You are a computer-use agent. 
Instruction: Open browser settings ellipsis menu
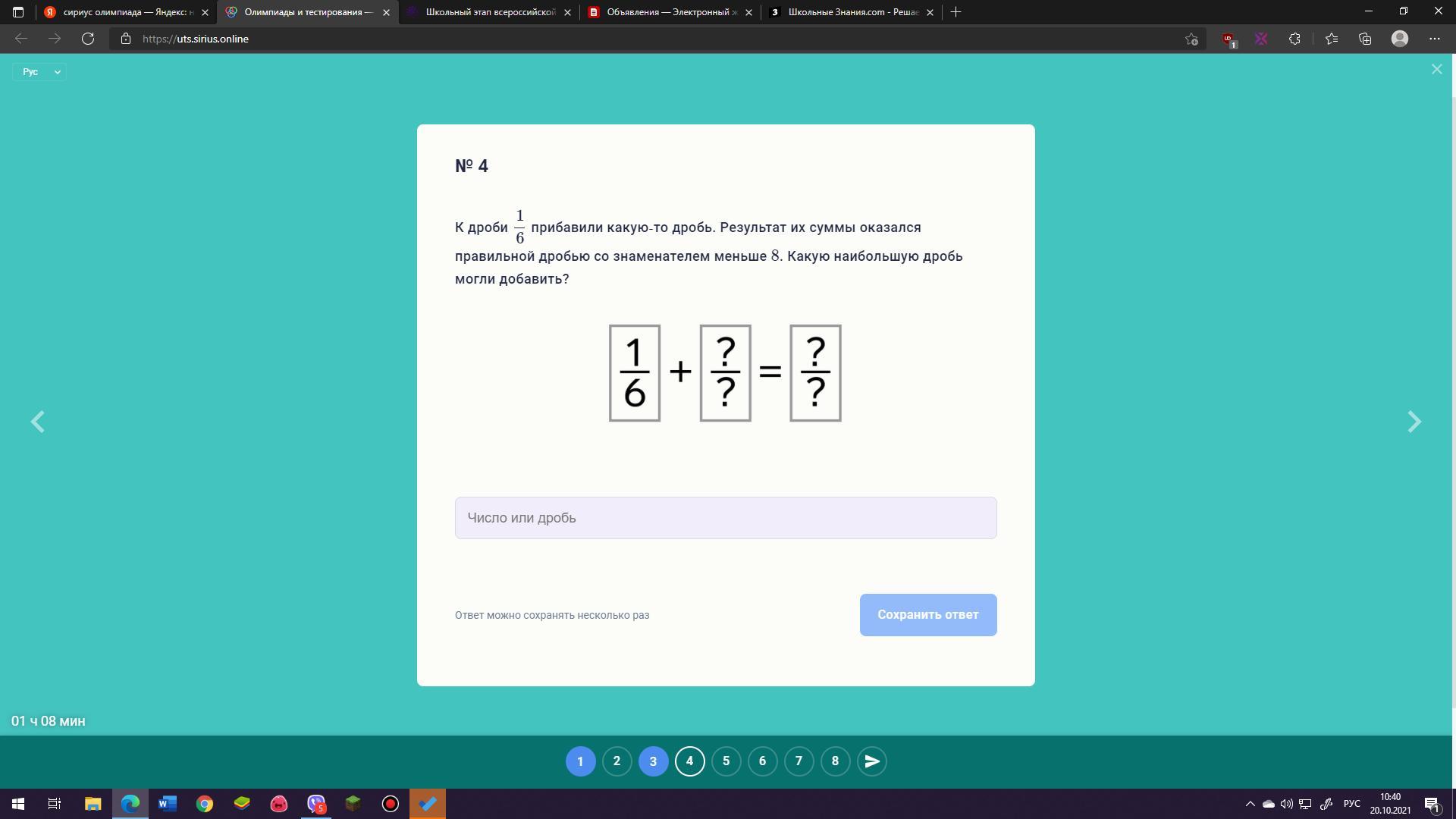pos(1434,39)
